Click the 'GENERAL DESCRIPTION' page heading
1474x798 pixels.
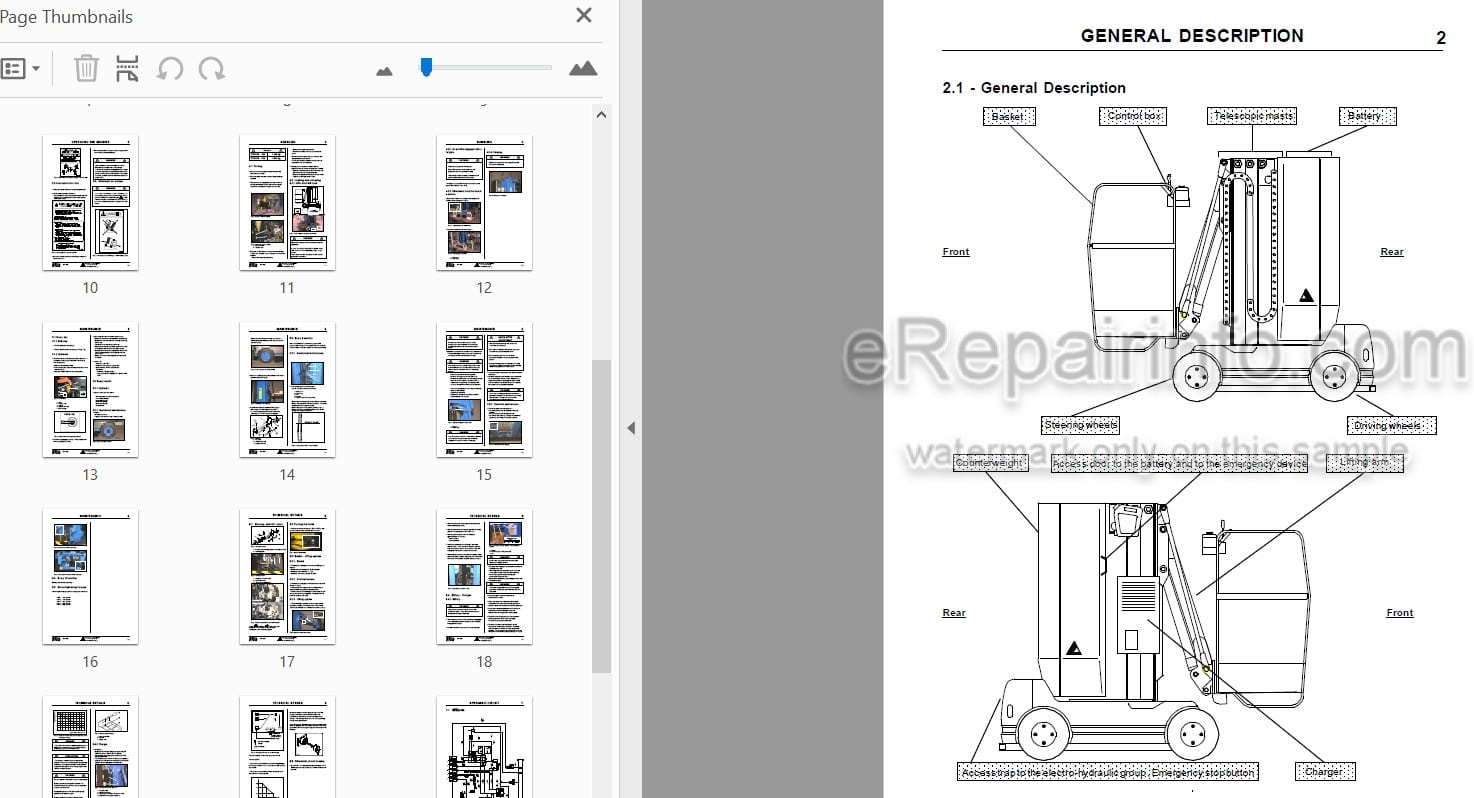pyautogui.click(x=1192, y=35)
